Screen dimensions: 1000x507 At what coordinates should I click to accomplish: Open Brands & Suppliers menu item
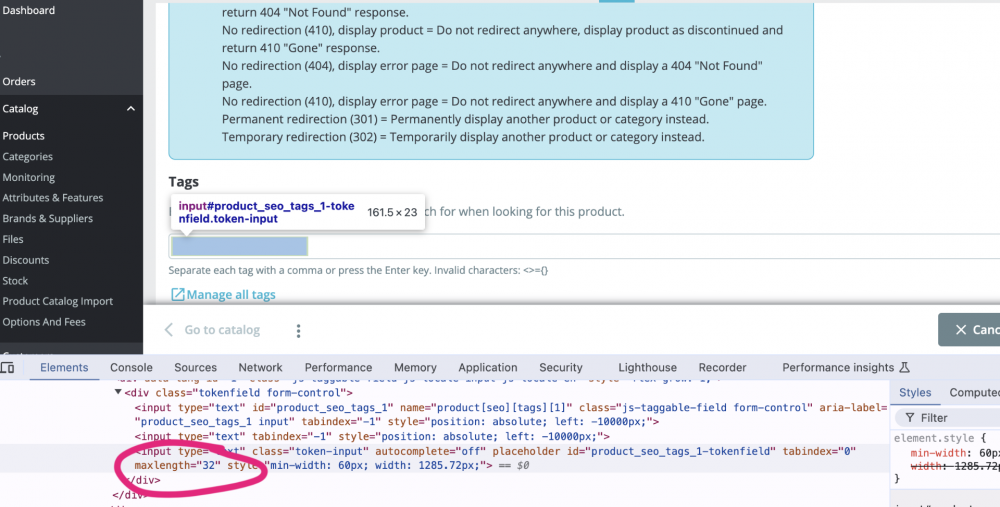point(47,218)
